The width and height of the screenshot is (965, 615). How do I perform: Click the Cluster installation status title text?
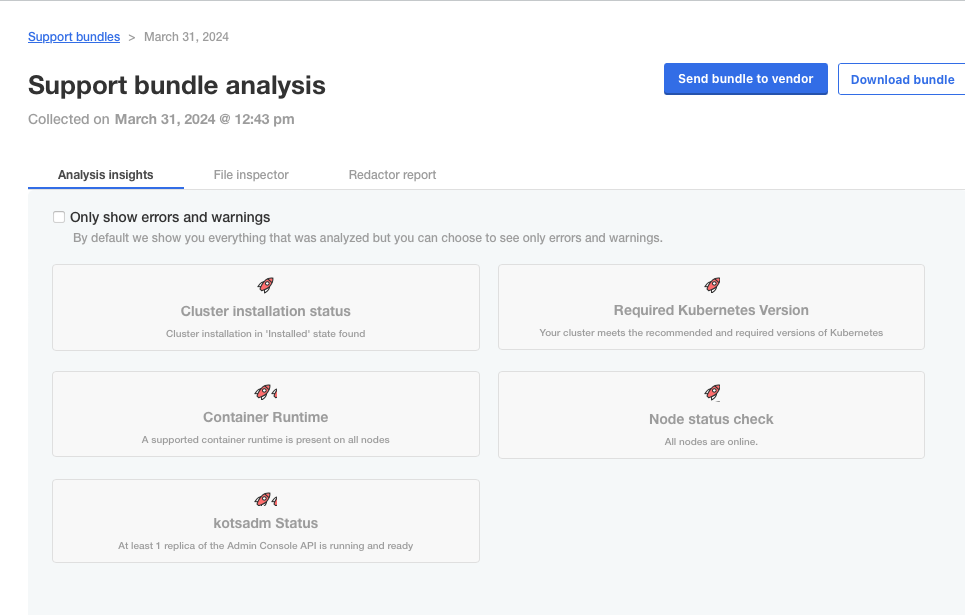tap(266, 311)
